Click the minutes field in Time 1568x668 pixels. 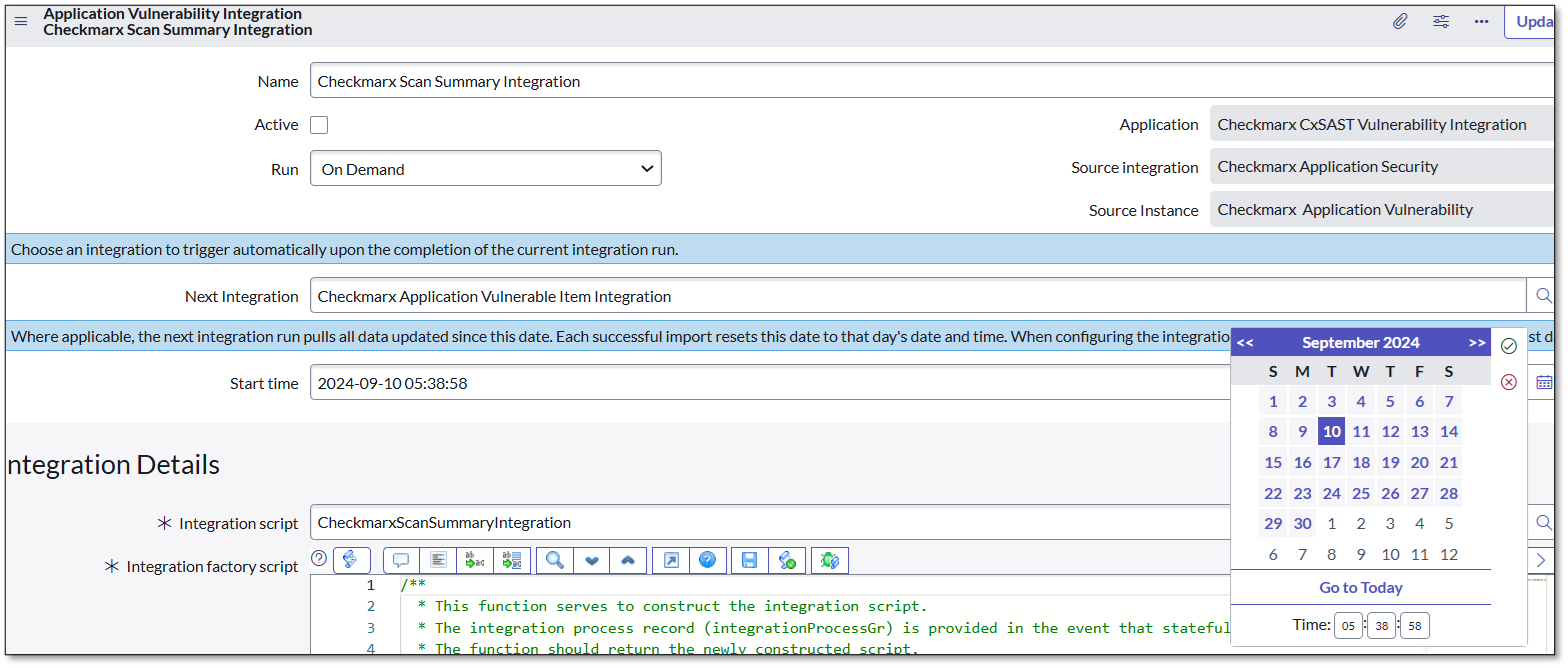[x=1381, y=626]
